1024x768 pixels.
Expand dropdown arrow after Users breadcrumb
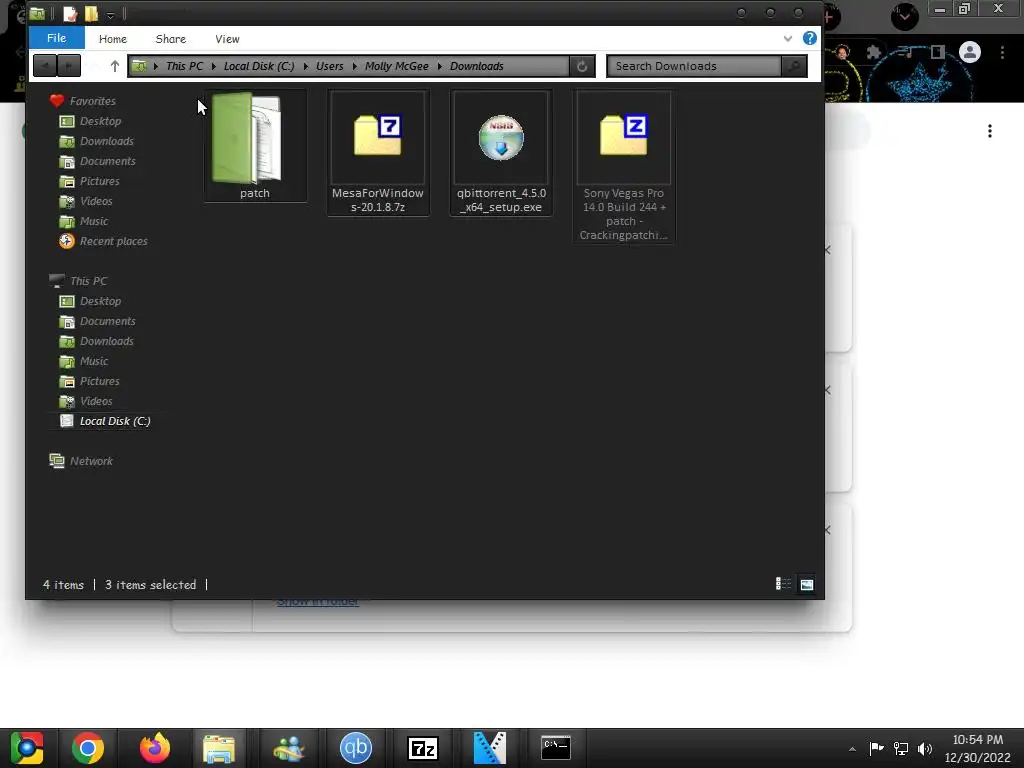tap(355, 66)
